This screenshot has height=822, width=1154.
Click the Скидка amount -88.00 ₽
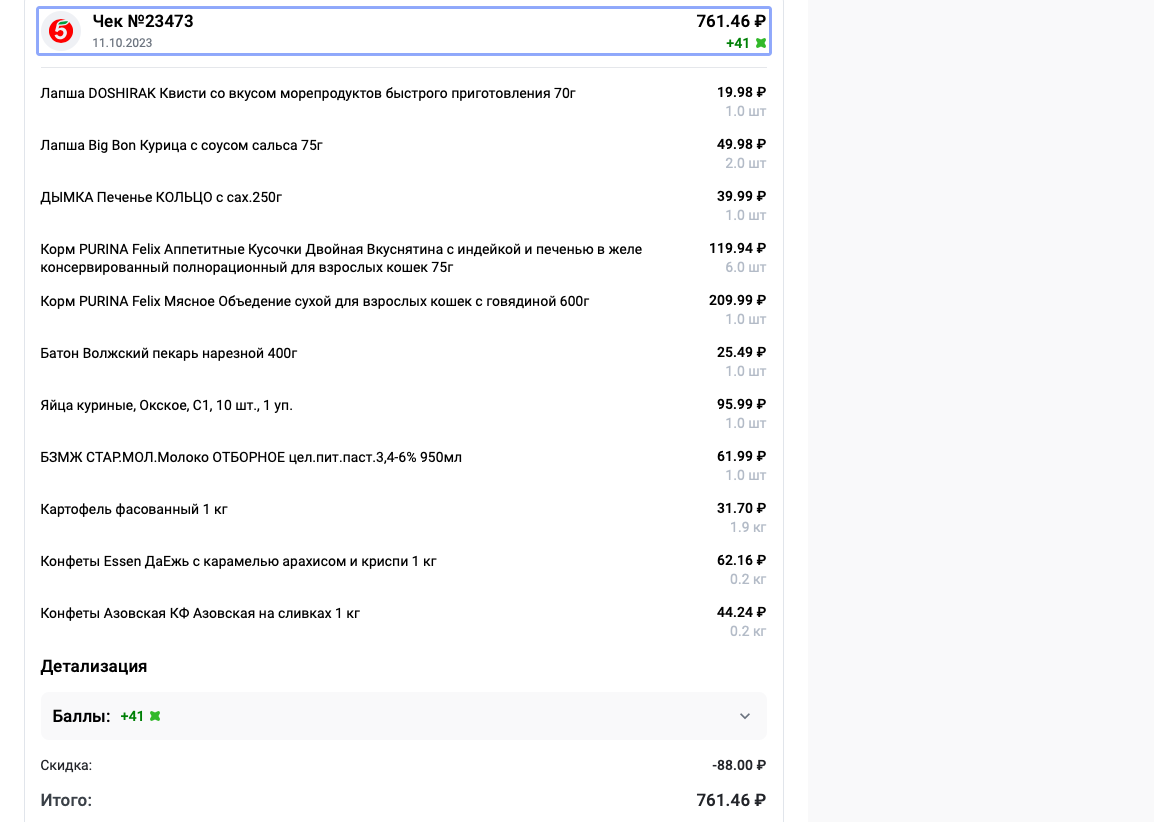[x=739, y=766]
